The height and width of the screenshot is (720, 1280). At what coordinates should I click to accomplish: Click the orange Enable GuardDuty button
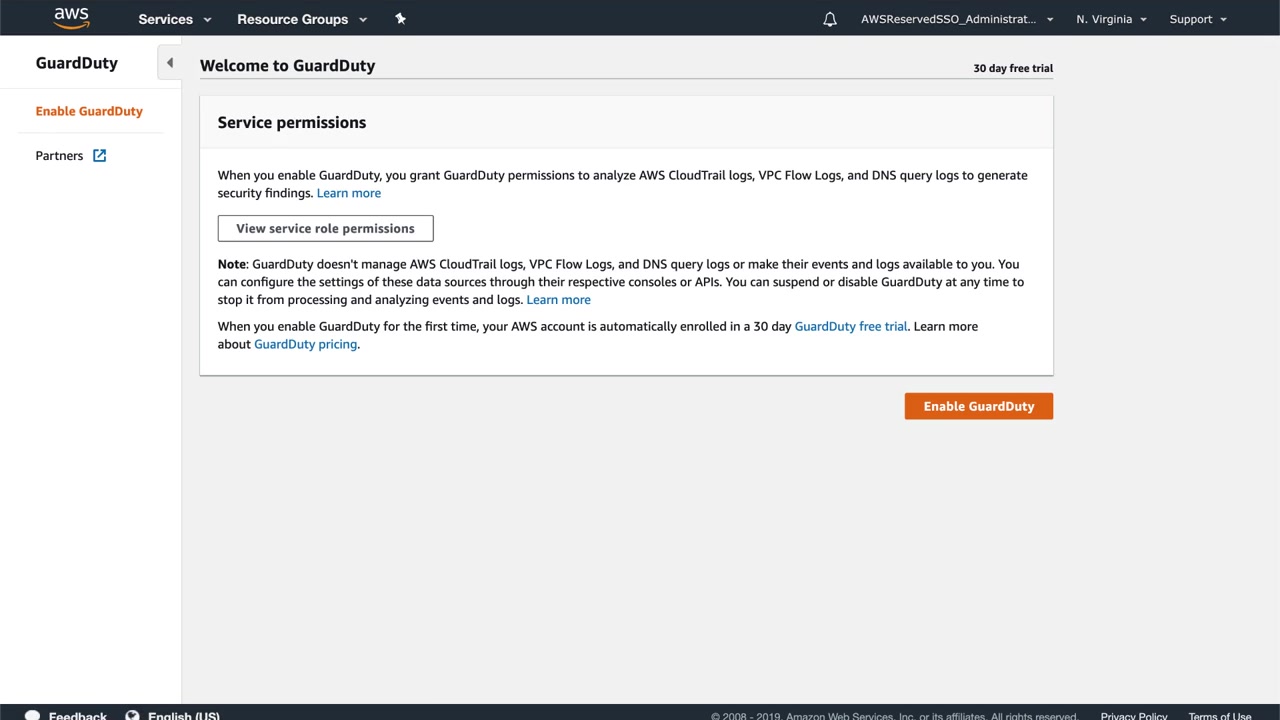(x=978, y=406)
